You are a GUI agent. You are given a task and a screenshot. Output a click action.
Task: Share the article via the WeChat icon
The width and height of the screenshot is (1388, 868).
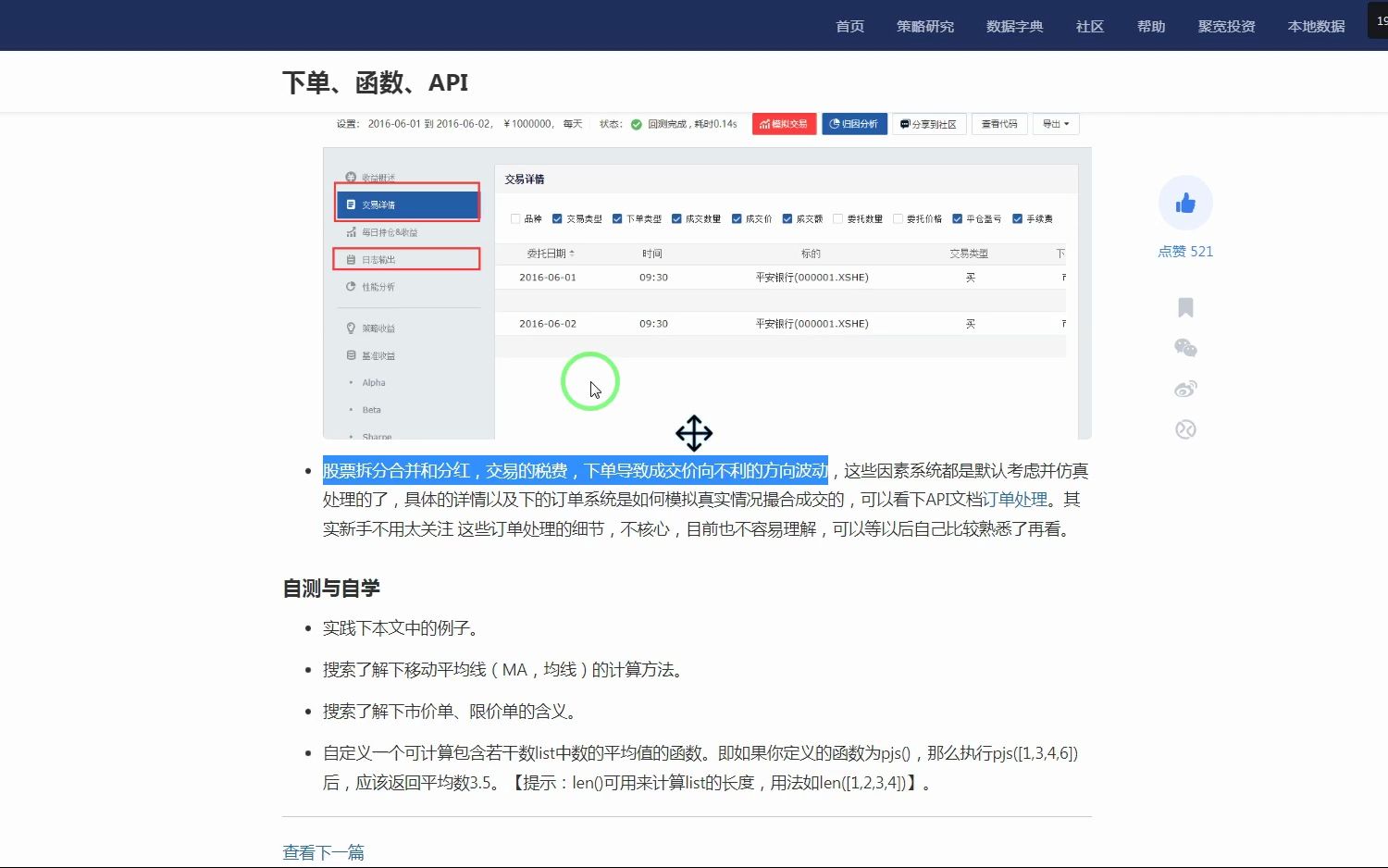pos(1185,348)
